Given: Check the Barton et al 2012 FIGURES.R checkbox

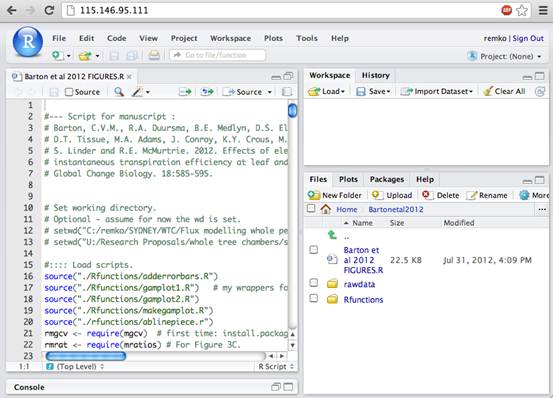Looking at the screenshot, I should click(x=314, y=250).
